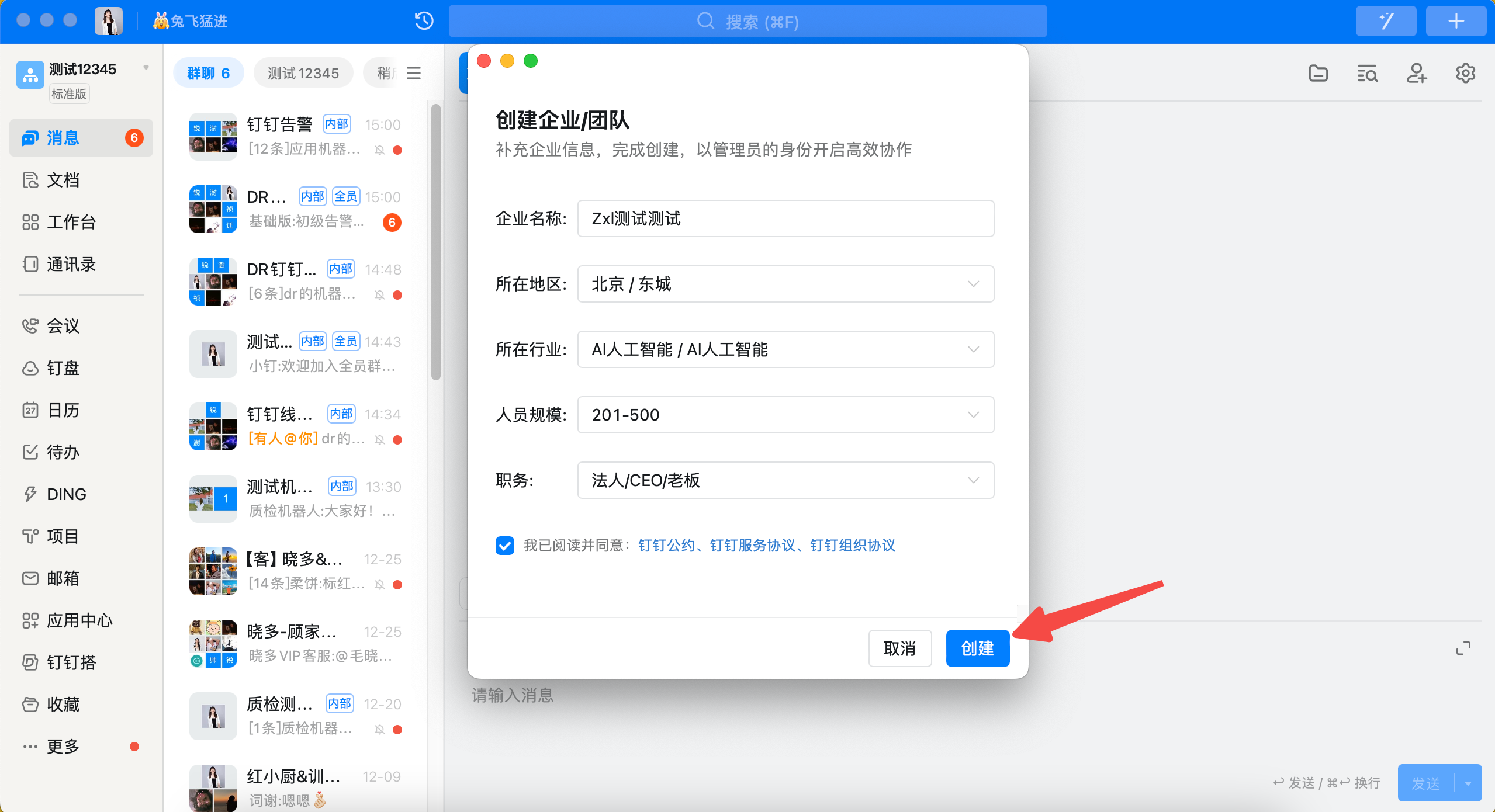This screenshot has height=812, width=1495.
Task: Open the 测试... 14:43 全员 conversation
Action: coord(295,354)
